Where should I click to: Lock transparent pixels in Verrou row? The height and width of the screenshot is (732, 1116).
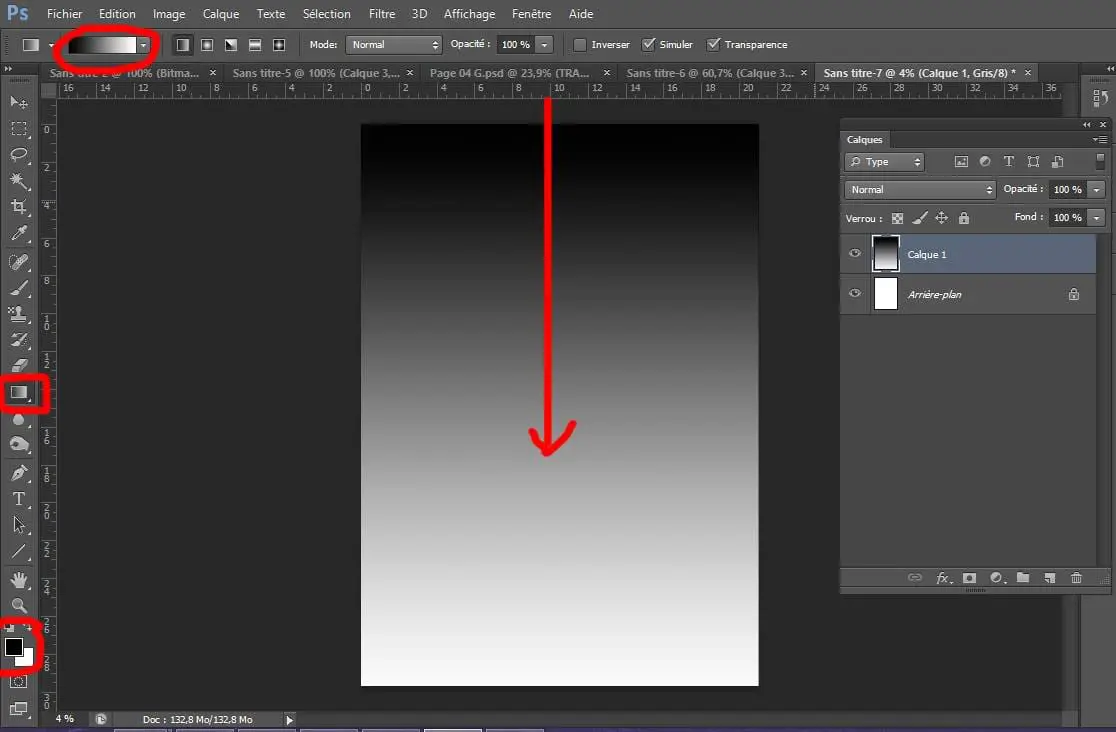tap(897, 219)
